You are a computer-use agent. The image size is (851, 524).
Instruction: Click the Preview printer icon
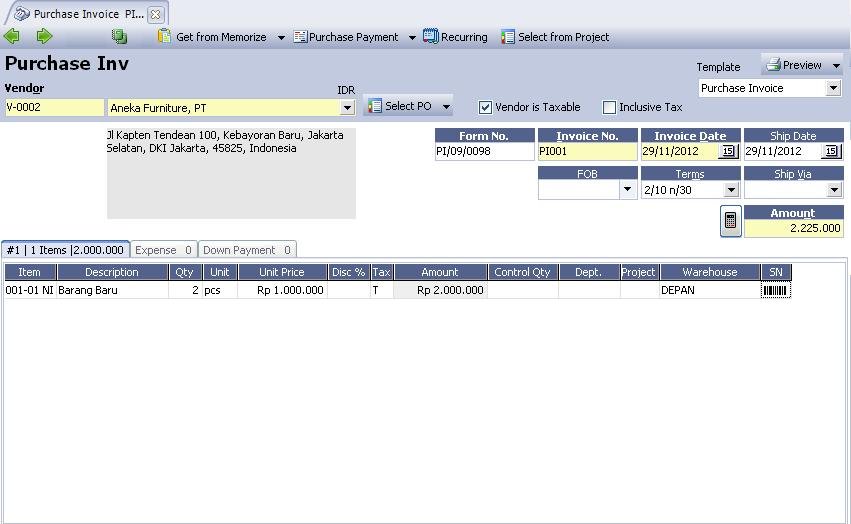tap(773, 65)
